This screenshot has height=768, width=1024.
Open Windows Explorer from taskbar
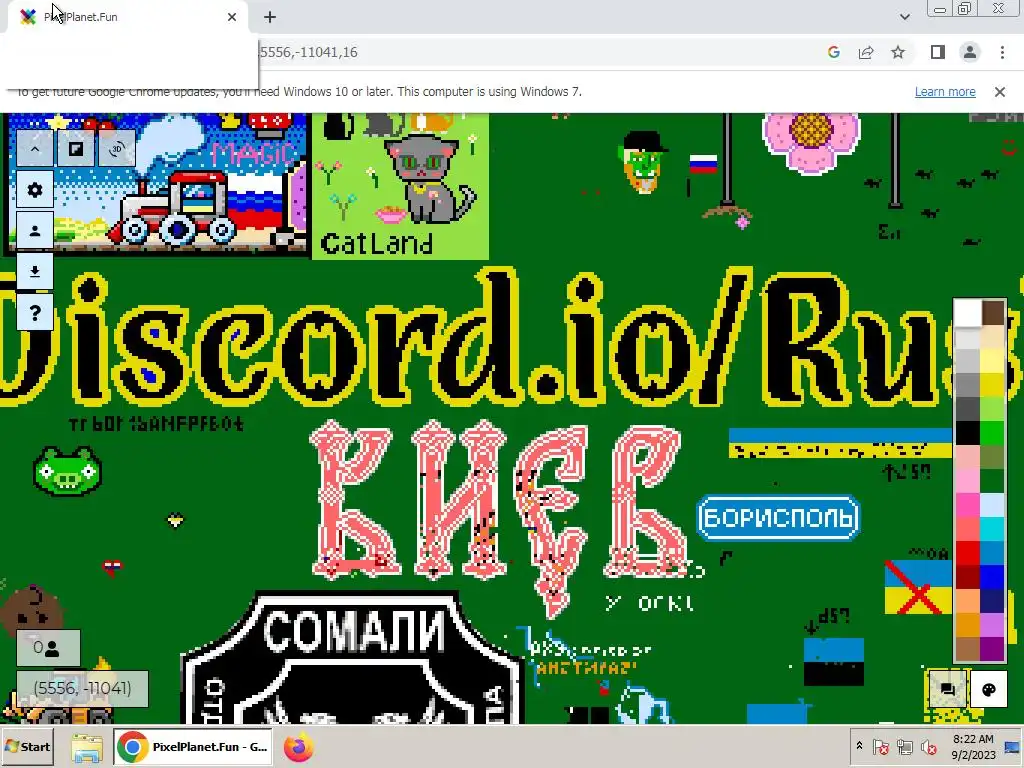click(x=87, y=748)
